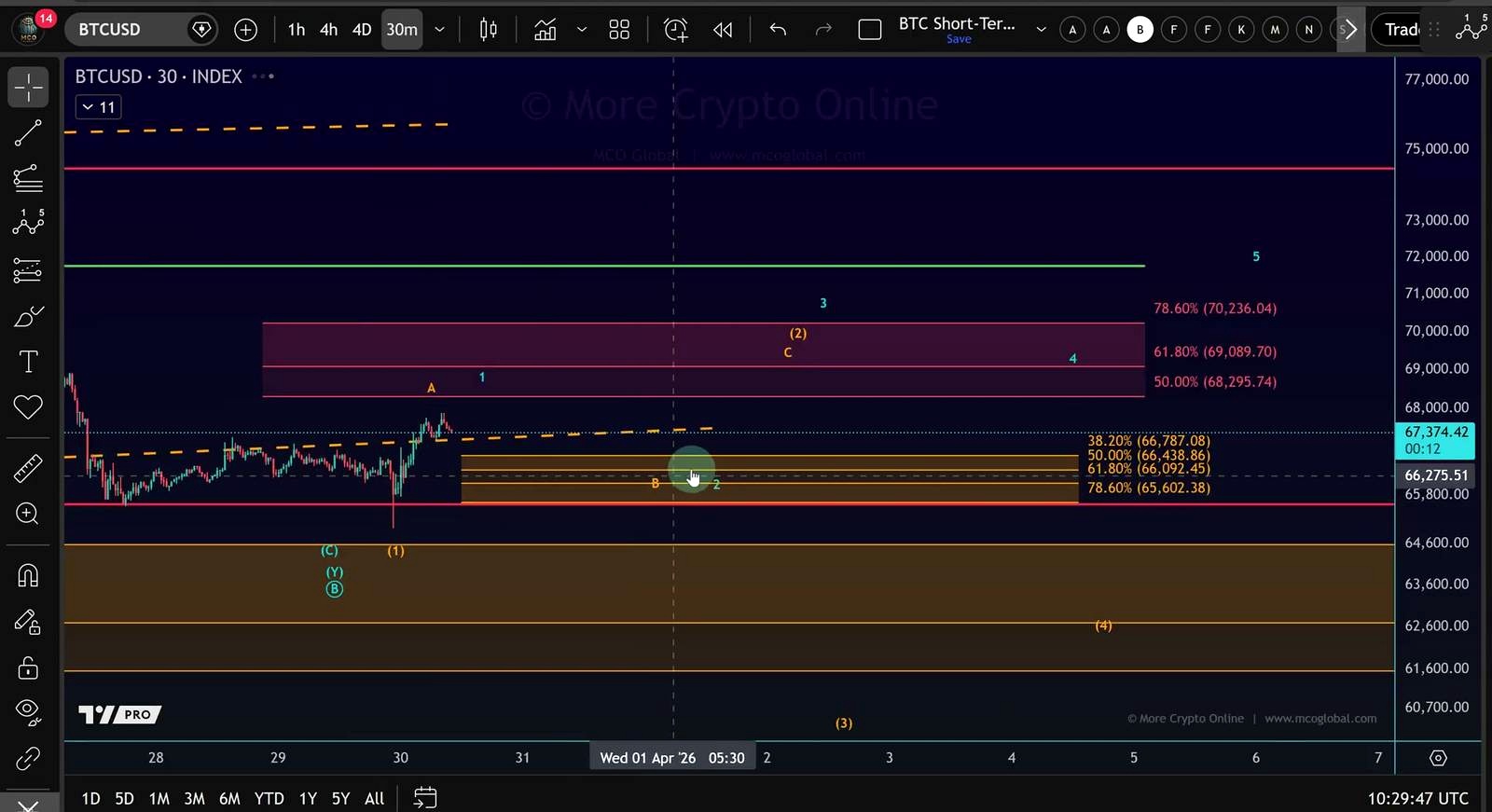Screen dimensions: 1492x812
Task: Select the trend line drawing tool
Action: tap(28, 133)
